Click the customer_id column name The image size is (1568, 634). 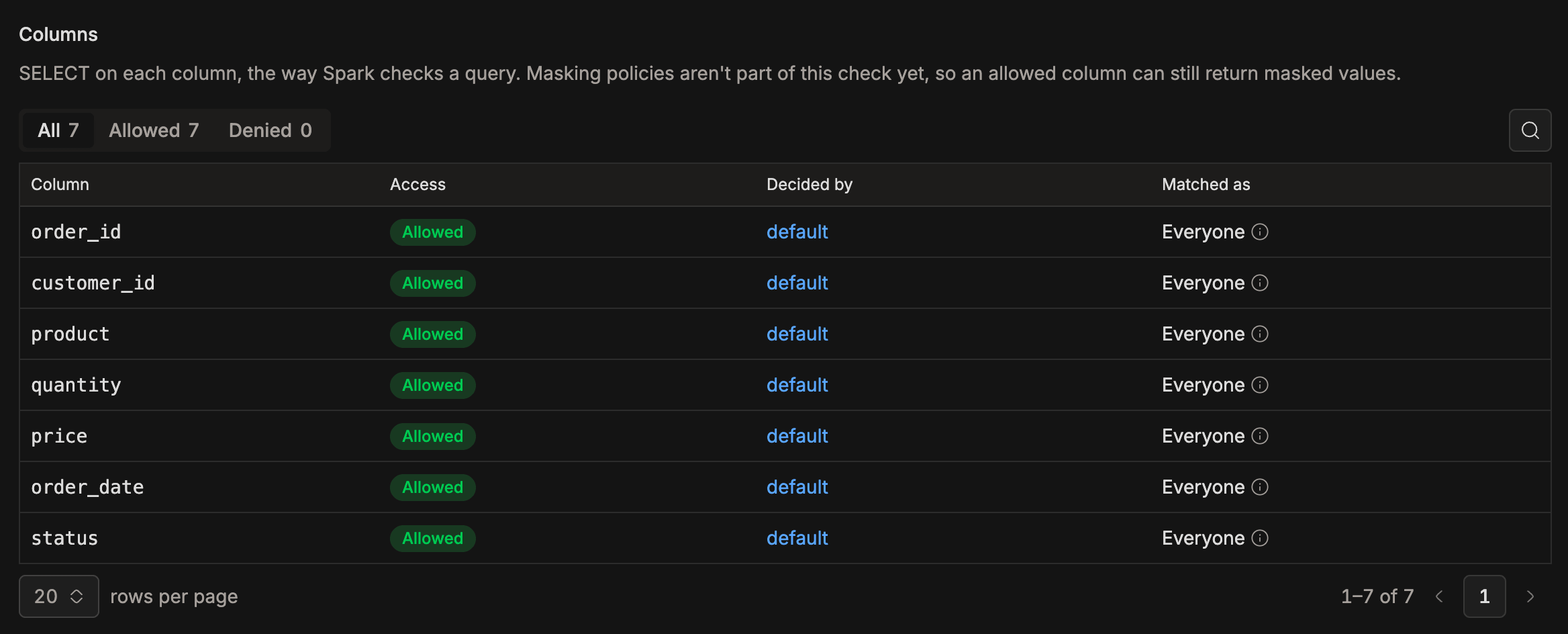(x=93, y=283)
